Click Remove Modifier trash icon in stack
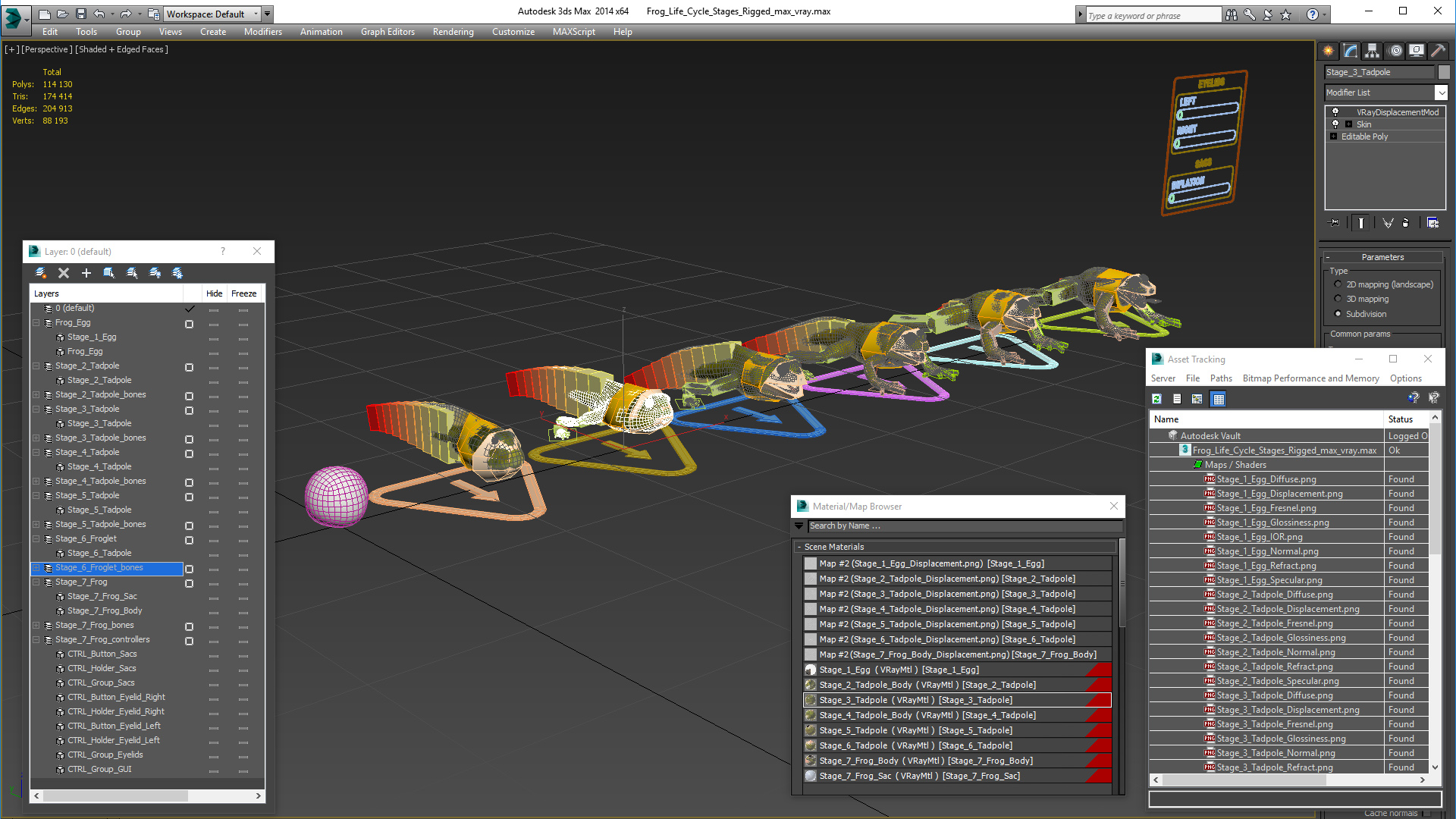Viewport: 1456px width, 819px height. click(x=1406, y=223)
